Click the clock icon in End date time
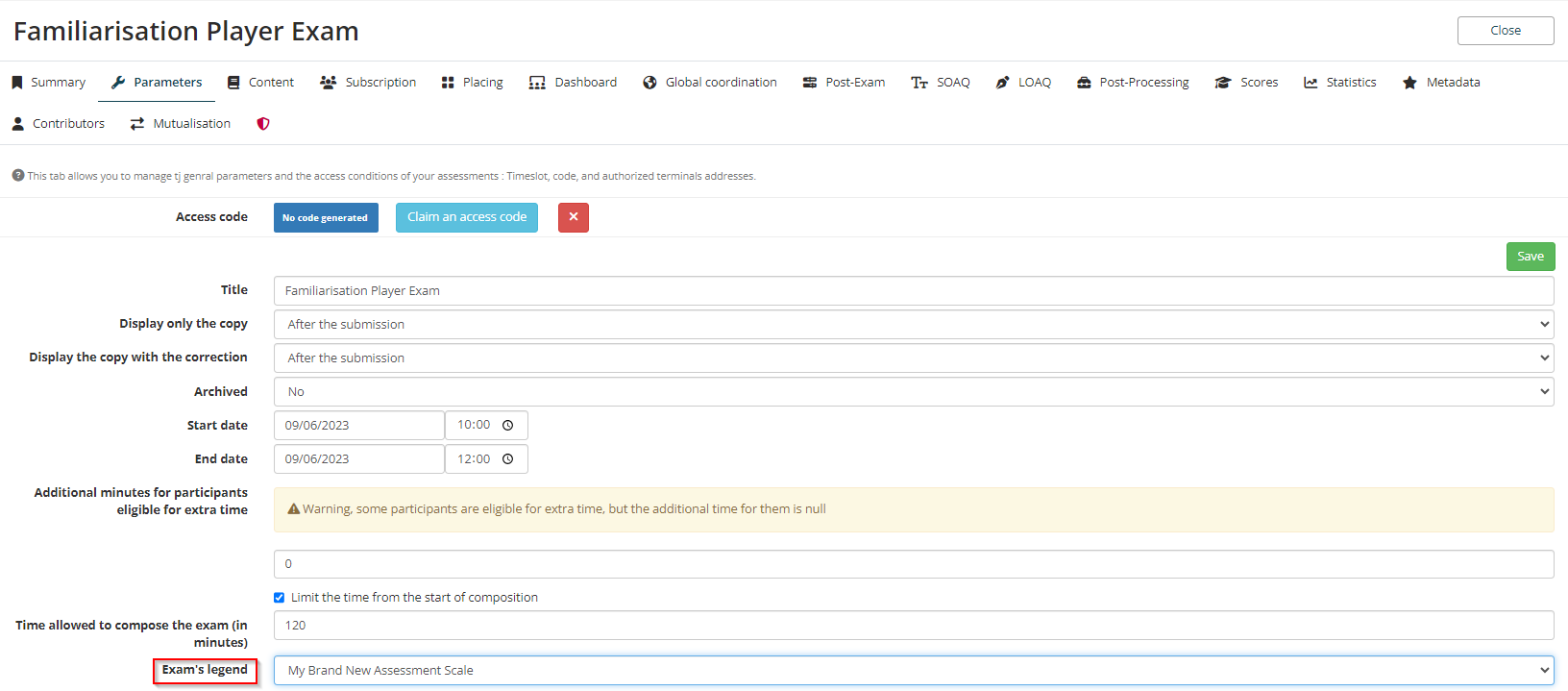Screen dimensions: 1568x691 point(508,459)
